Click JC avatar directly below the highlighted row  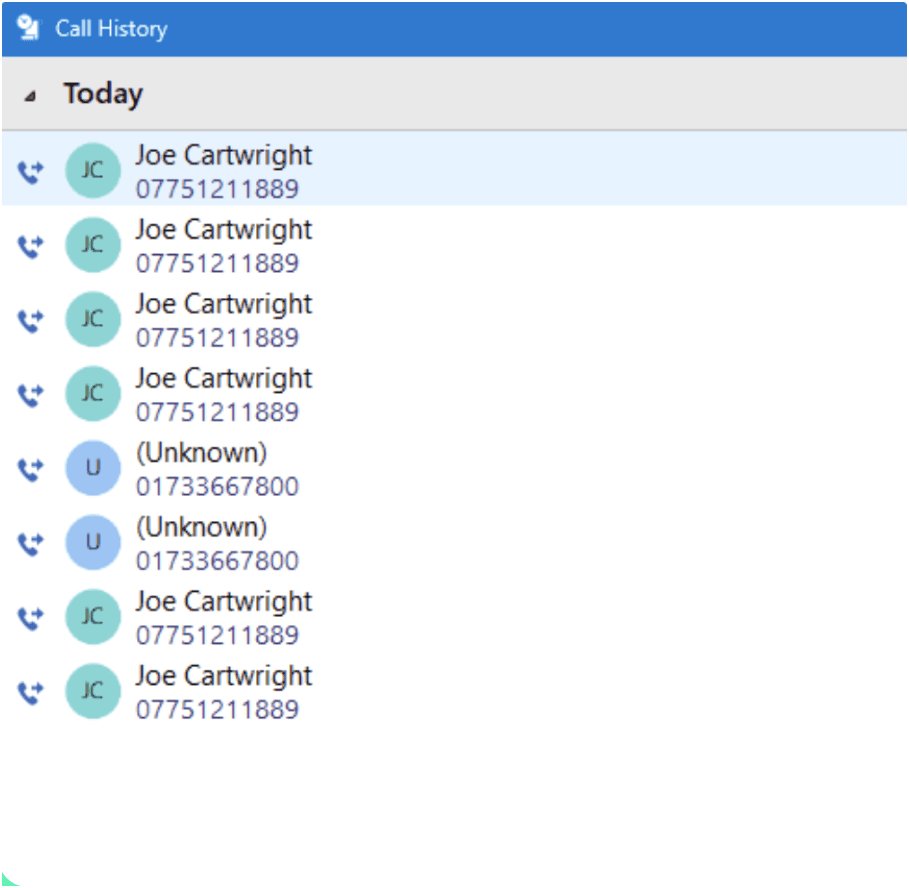[93, 245]
